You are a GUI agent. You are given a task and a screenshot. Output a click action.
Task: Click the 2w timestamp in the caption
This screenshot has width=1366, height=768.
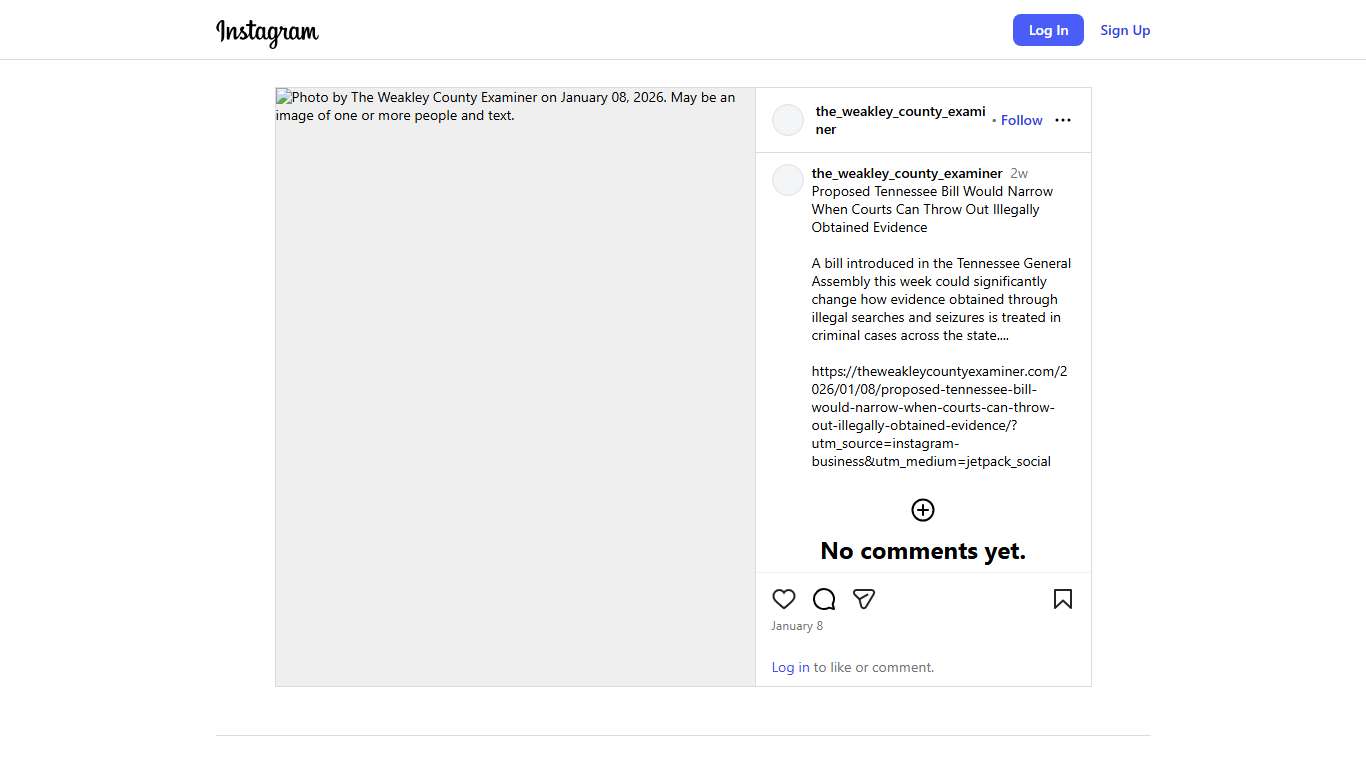tap(1019, 173)
